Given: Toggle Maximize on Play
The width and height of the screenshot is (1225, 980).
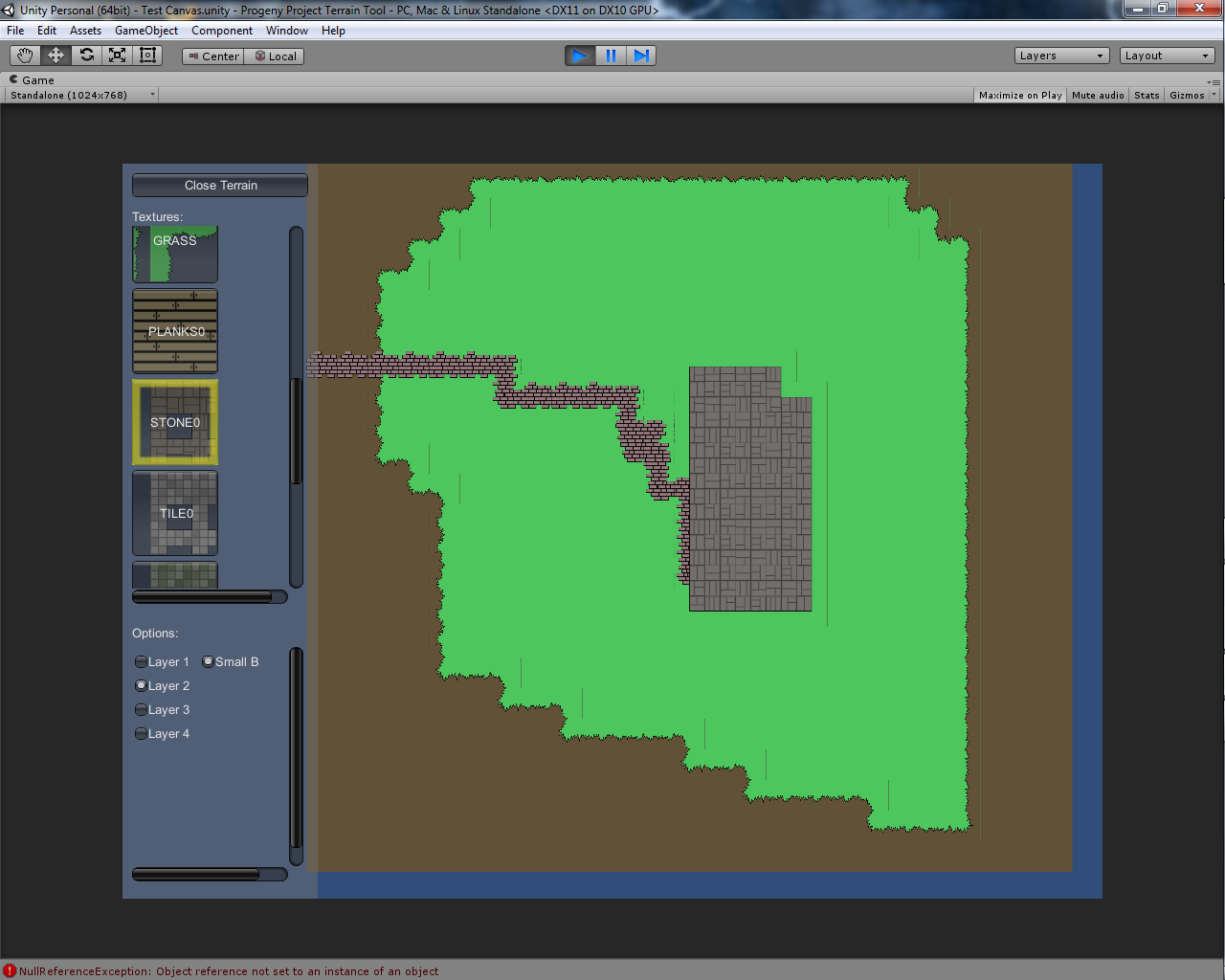Looking at the screenshot, I should (x=1020, y=95).
